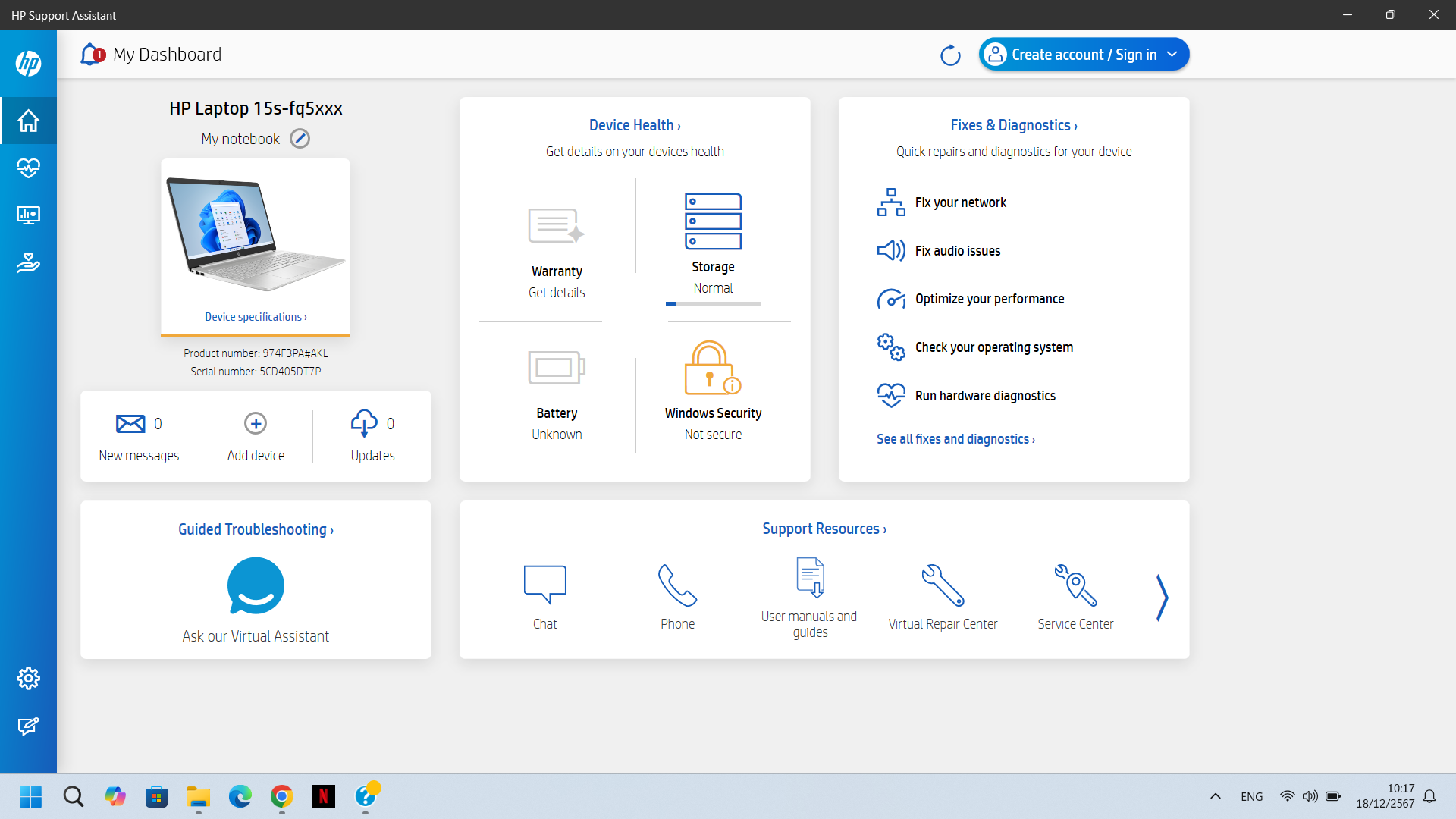Open the Windows Start menu
Image resolution: width=1456 pixels, height=819 pixels.
tap(30, 796)
